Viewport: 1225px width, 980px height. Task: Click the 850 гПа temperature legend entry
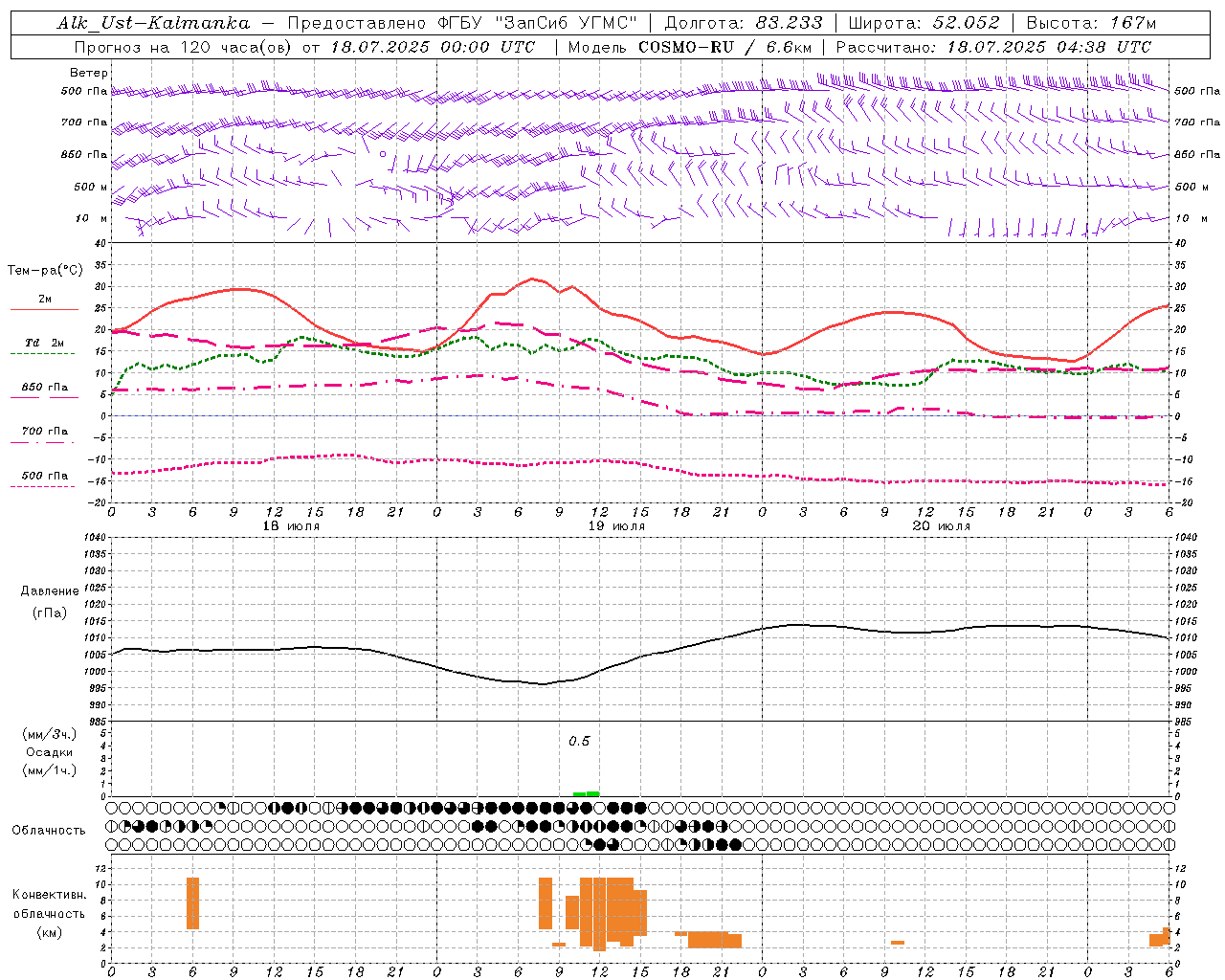pyautogui.click(x=45, y=387)
